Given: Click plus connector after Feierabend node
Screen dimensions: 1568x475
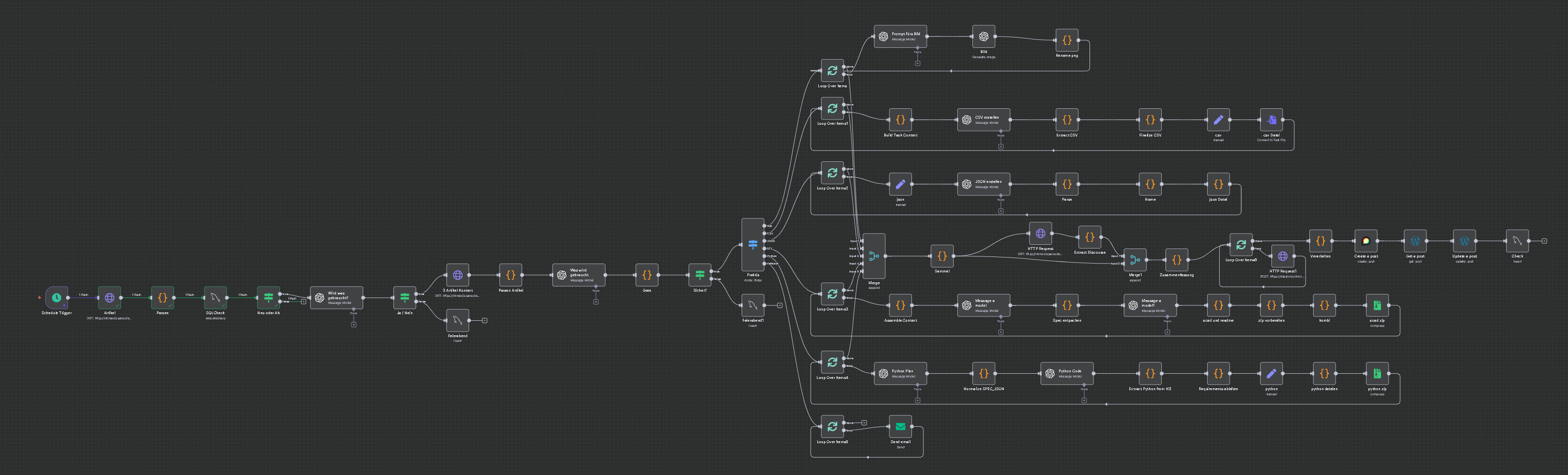Looking at the screenshot, I should click(x=485, y=320).
